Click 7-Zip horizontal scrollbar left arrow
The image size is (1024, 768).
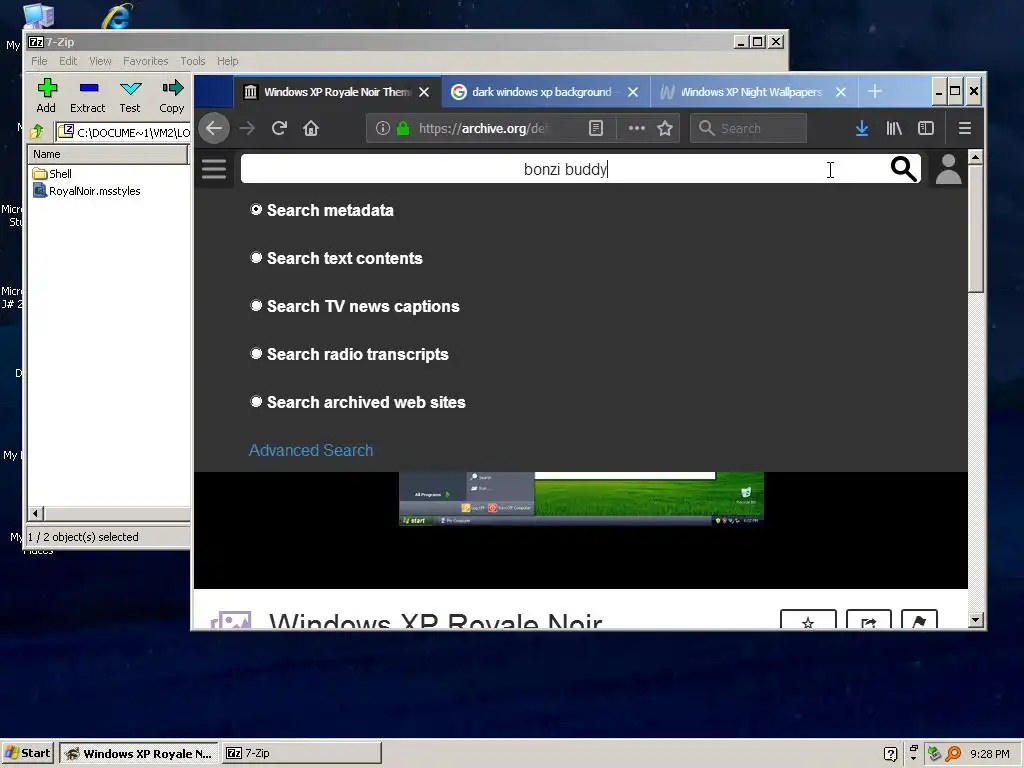click(36, 513)
